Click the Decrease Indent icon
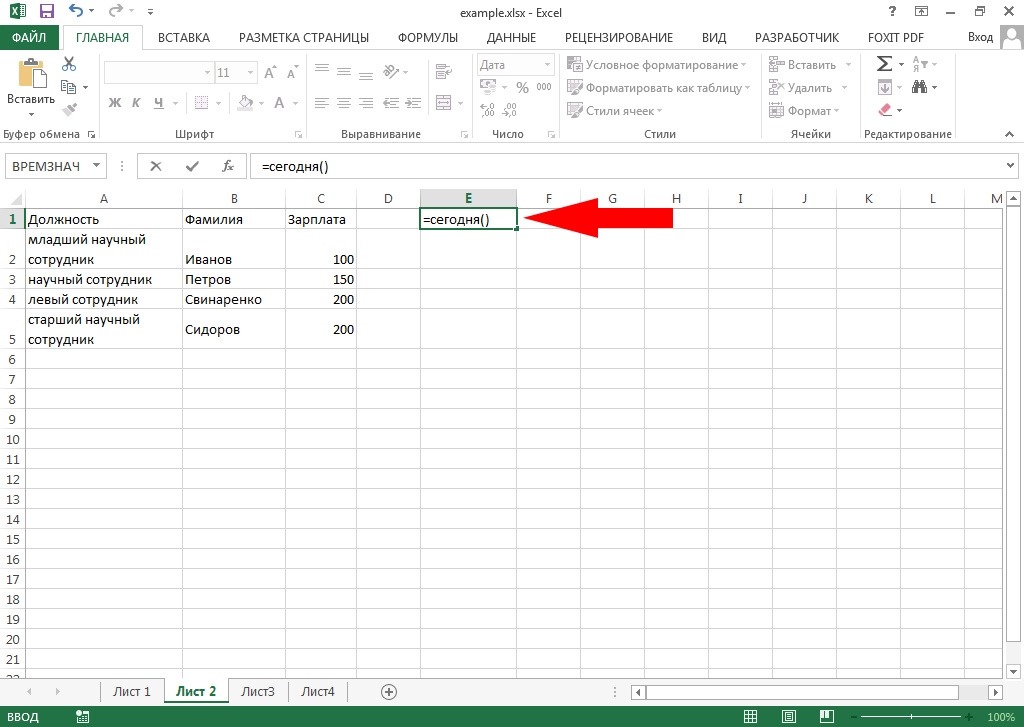This screenshot has height=727, width=1024. (391, 103)
